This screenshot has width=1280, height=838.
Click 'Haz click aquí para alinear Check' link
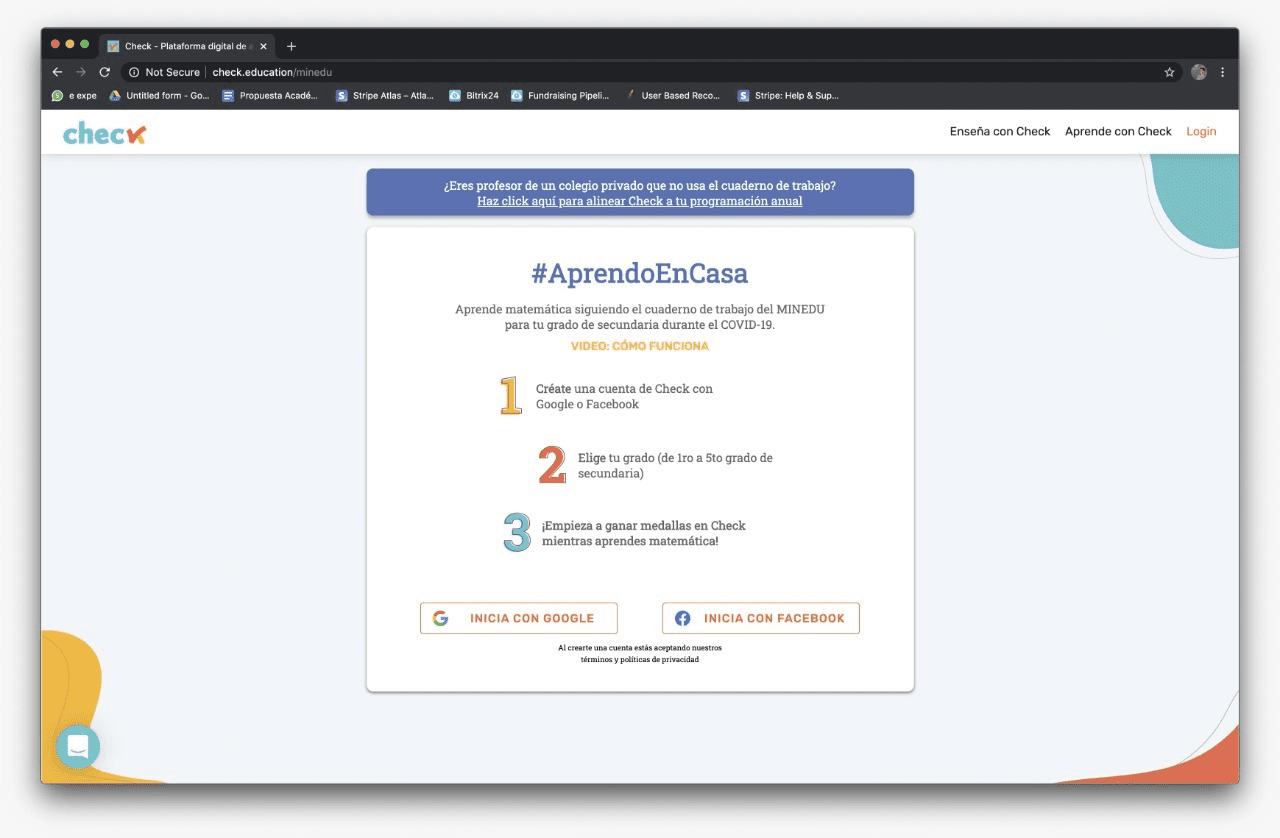point(640,201)
